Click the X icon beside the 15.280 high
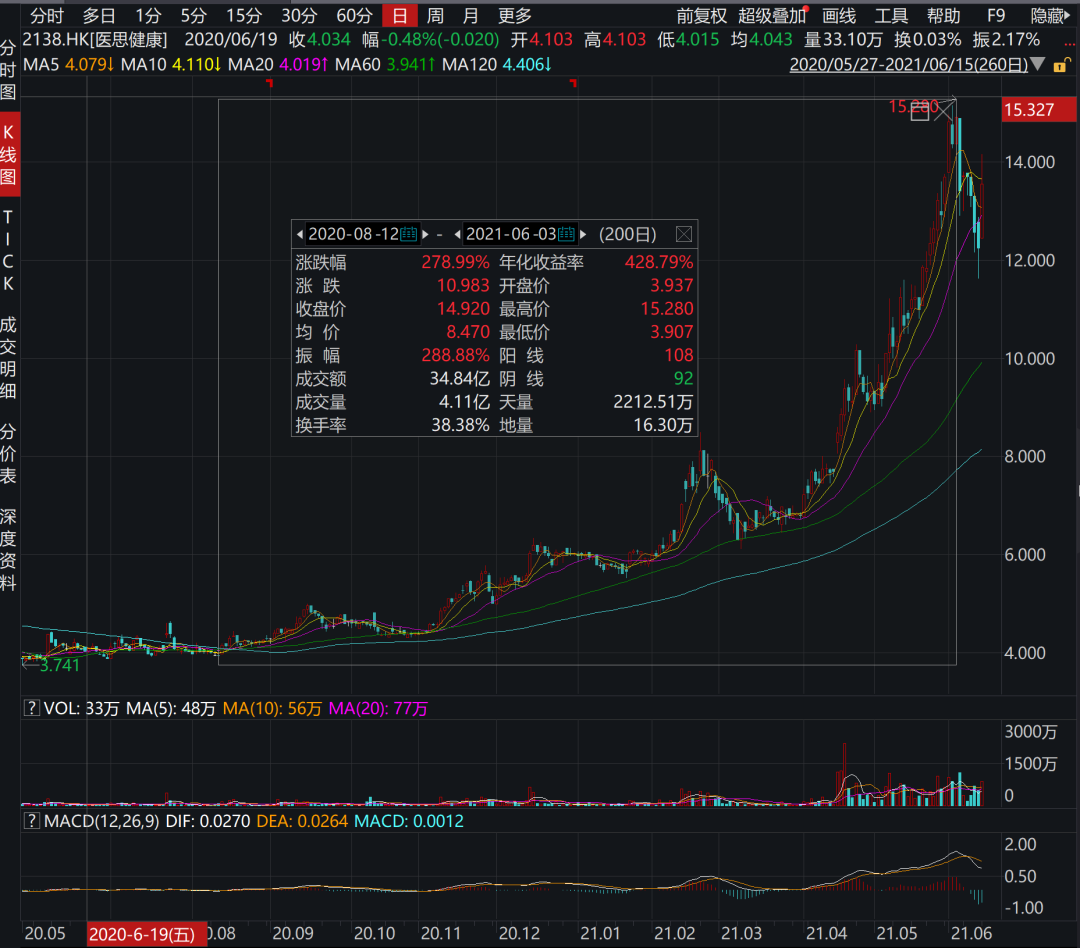The height and width of the screenshot is (948, 1080). (x=944, y=112)
